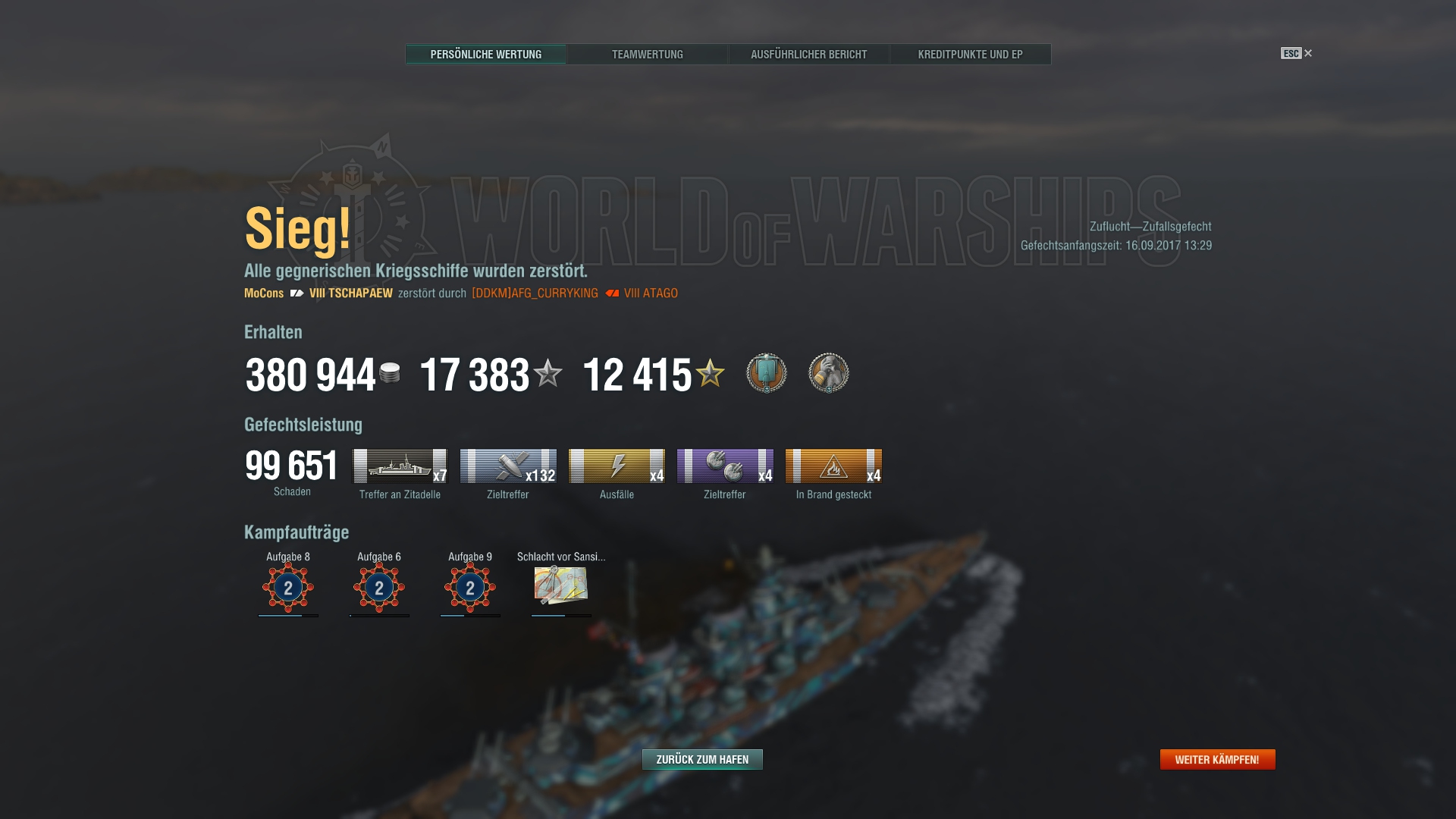Screen dimensions: 1456x819
Task: Click the x132 target hits ribbon
Action: pos(508,466)
